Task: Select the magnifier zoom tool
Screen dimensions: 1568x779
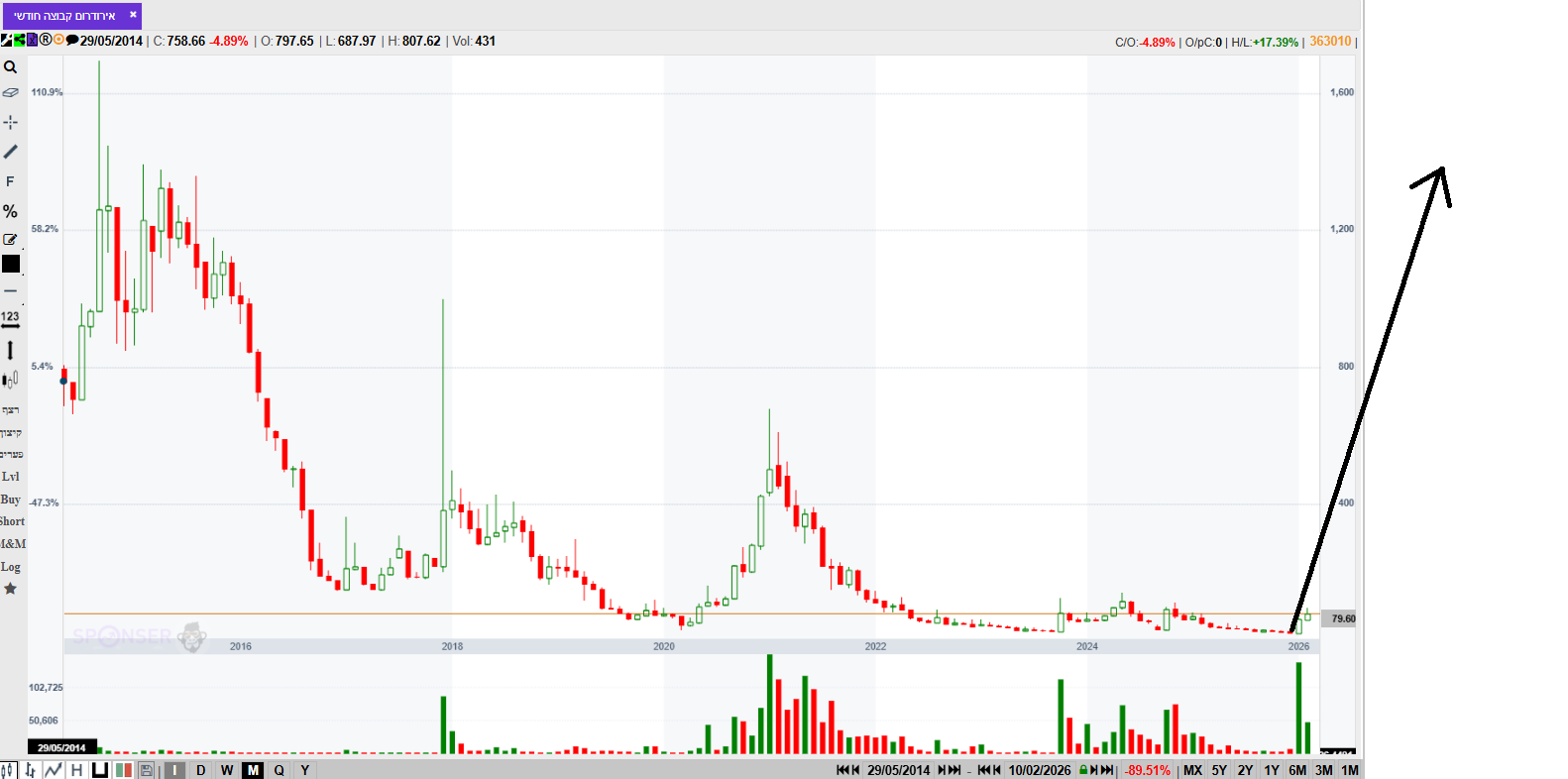Action: tap(10, 67)
